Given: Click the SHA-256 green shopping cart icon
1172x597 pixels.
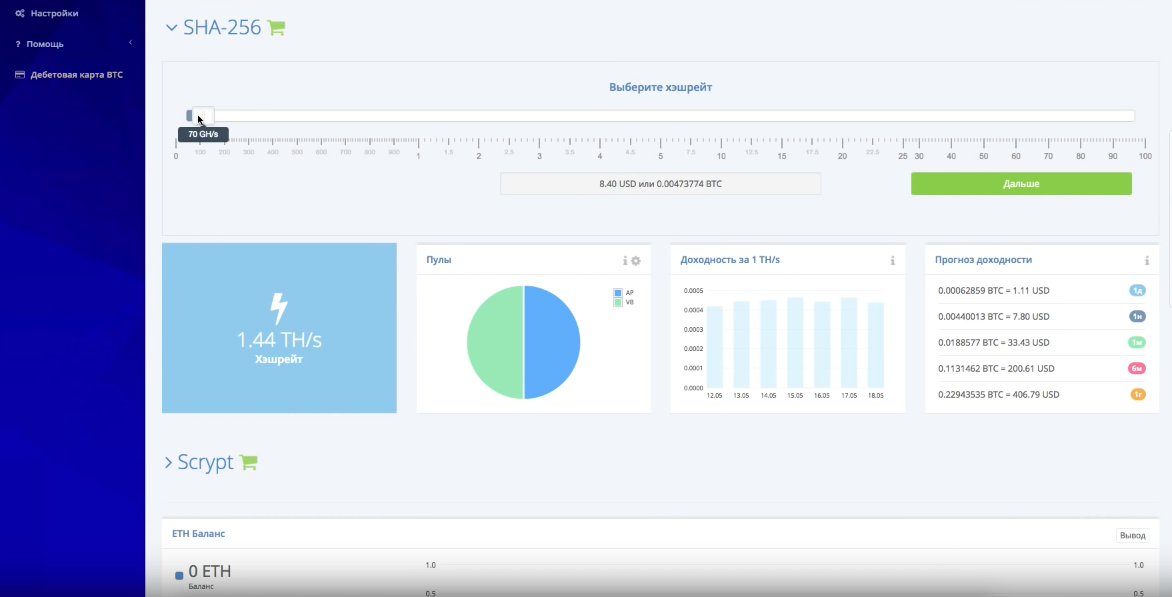Looking at the screenshot, I should click(x=276, y=28).
